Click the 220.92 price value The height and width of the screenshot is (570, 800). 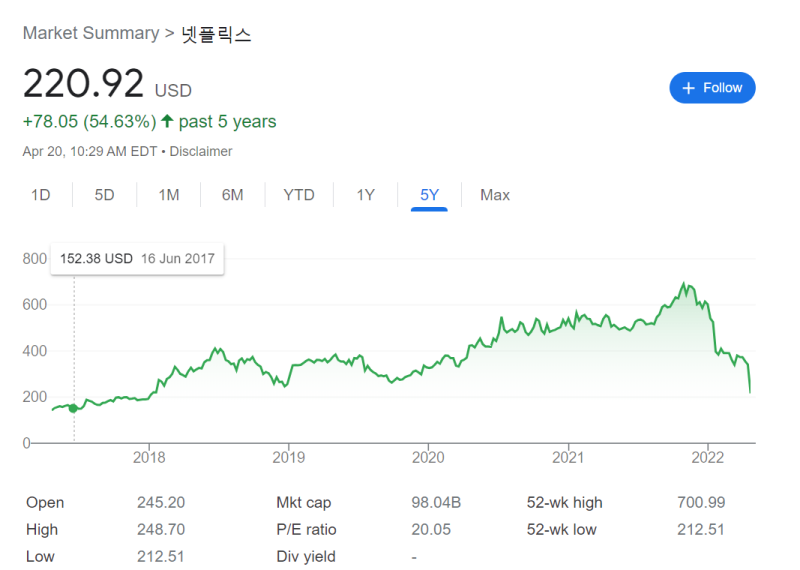(x=83, y=83)
